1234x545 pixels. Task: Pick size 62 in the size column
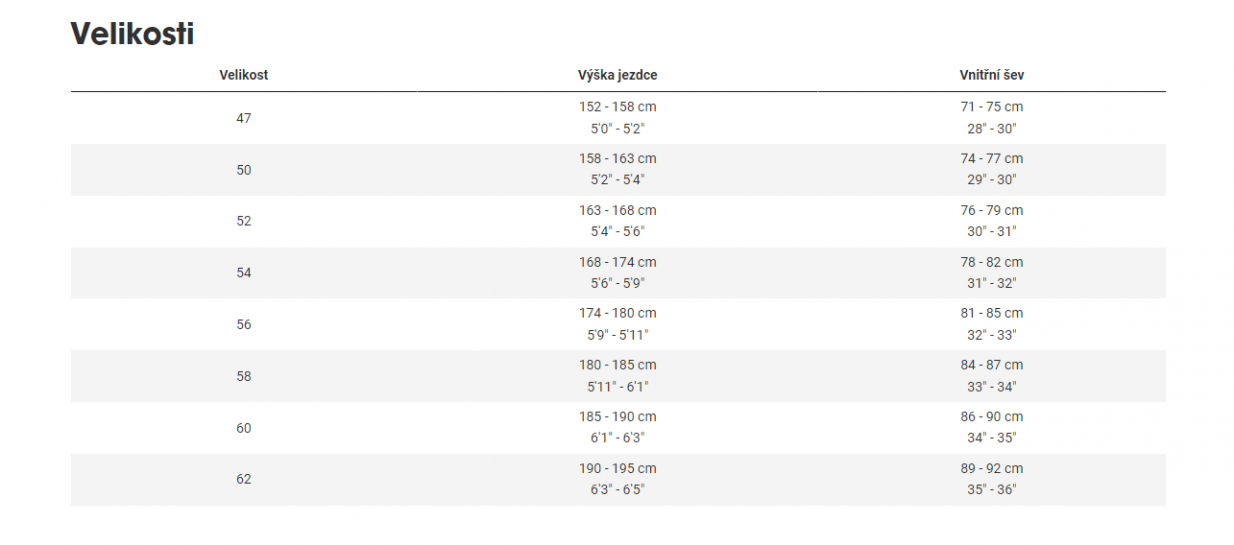(244, 479)
